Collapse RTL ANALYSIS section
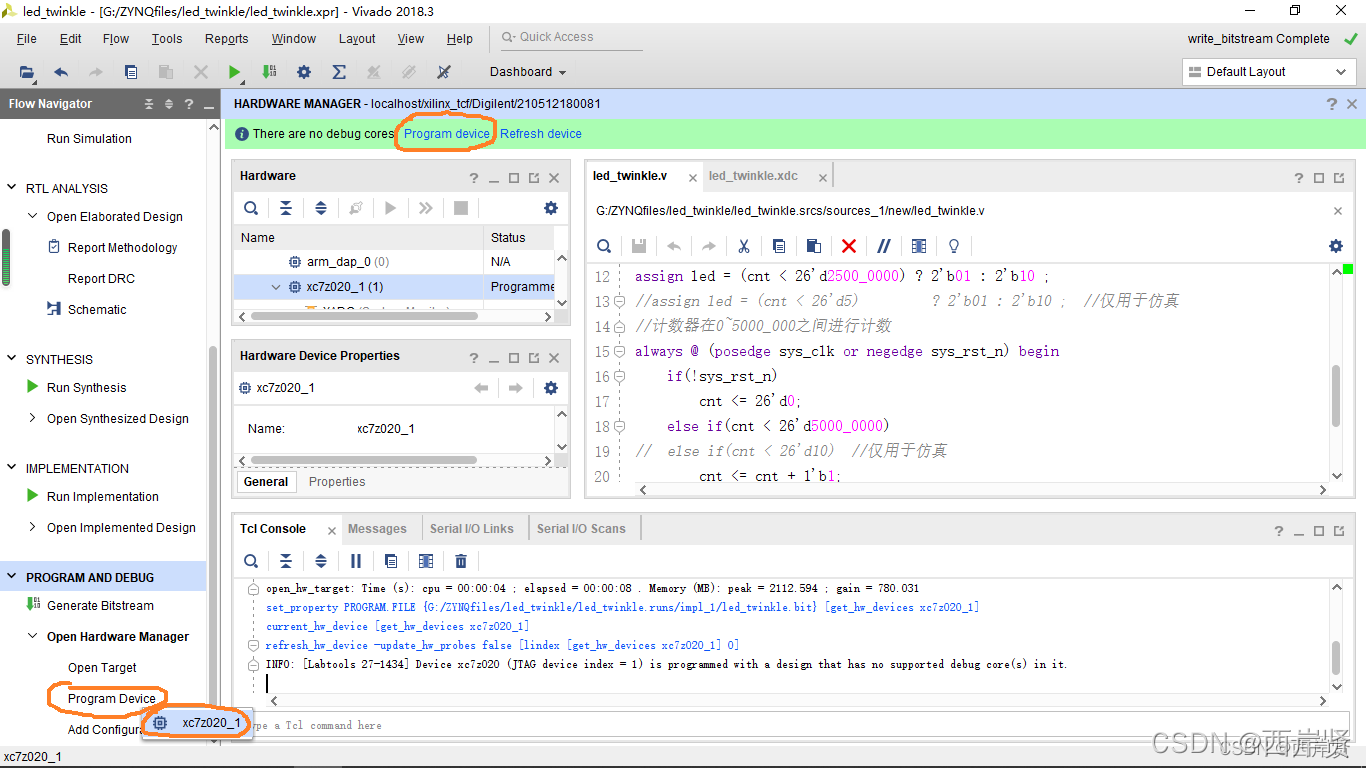 click(12, 188)
